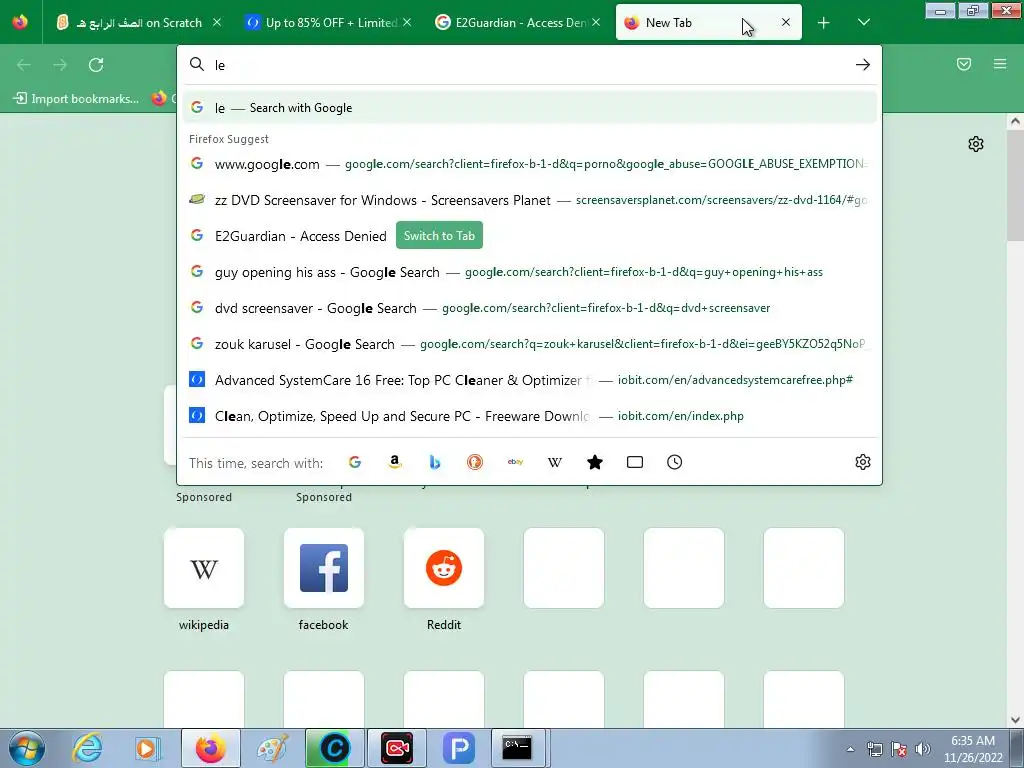Viewport: 1024px width, 768px height.
Task: Open Firefox View pinned icon
Action: pyautogui.click(x=20, y=22)
